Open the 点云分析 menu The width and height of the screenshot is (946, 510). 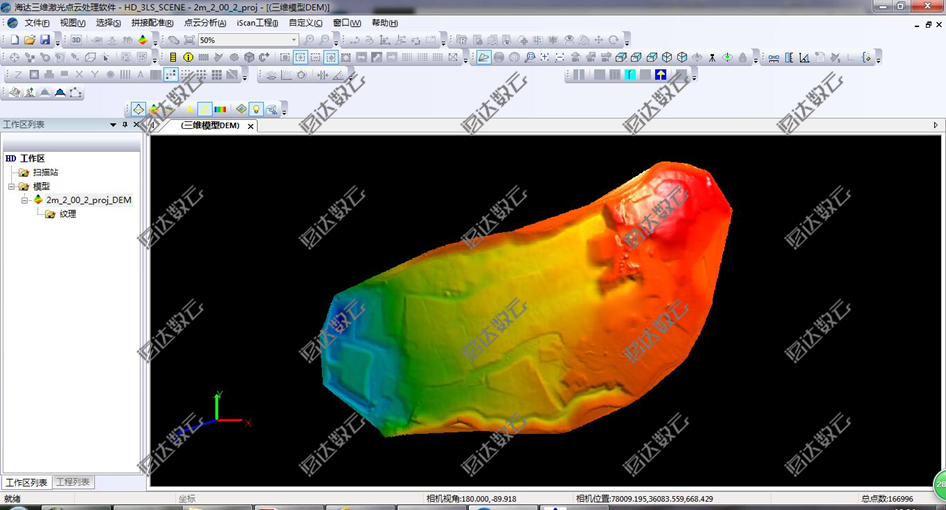[204, 23]
